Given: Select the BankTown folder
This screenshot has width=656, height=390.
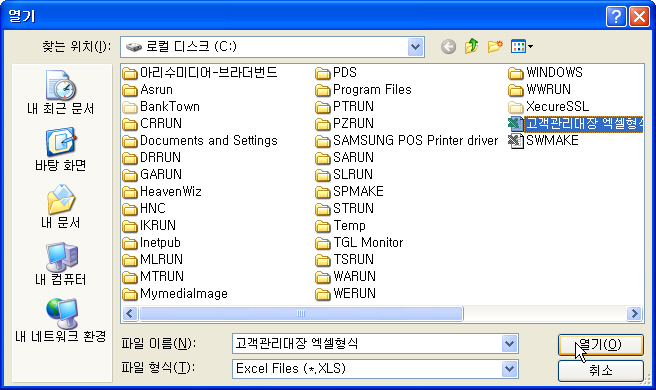Looking at the screenshot, I should [161, 107].
